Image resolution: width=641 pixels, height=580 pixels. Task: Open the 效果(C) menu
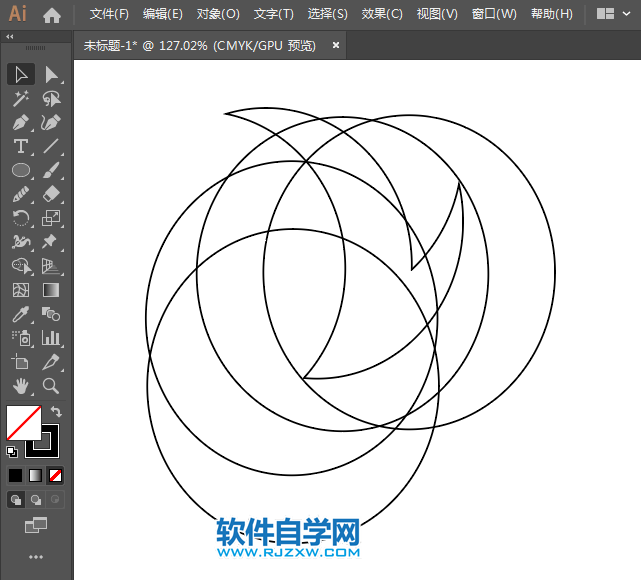pyautogui.click(x=382, y=14)
